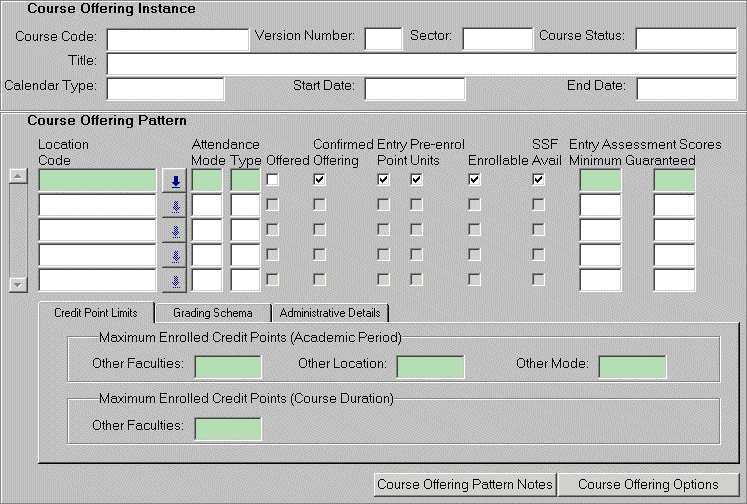Click the first row Location Code lookup arrow
Viewport: 747px width, 504px height.
[174, 181]
